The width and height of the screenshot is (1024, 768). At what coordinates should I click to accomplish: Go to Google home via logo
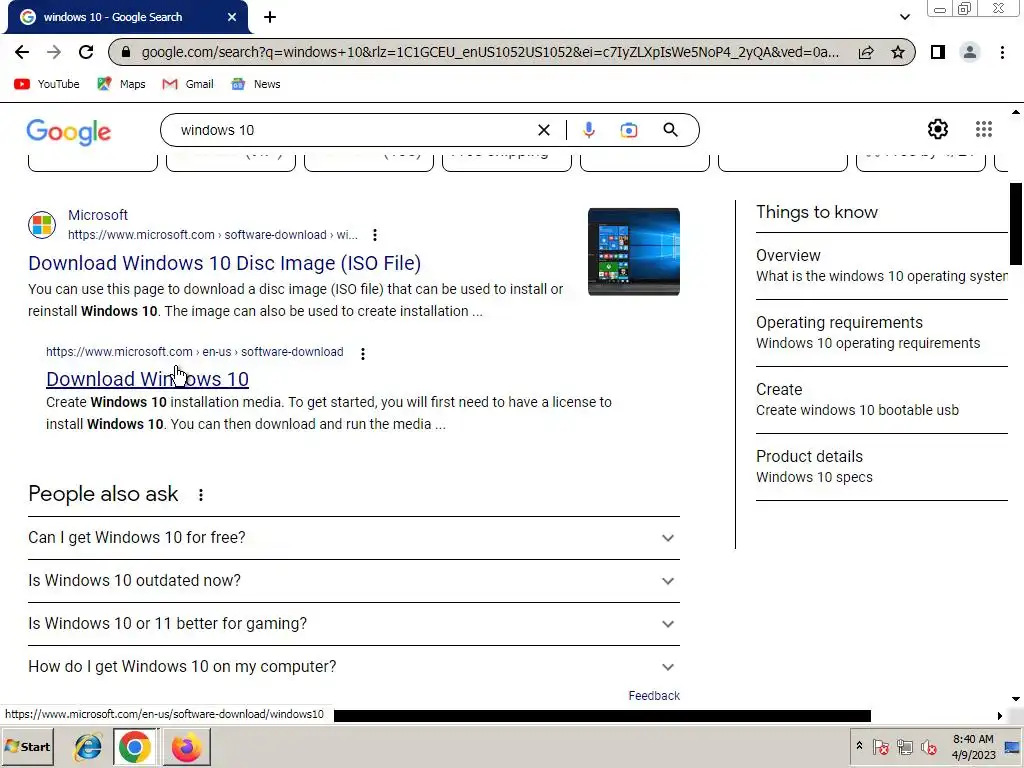pos(69,132)
